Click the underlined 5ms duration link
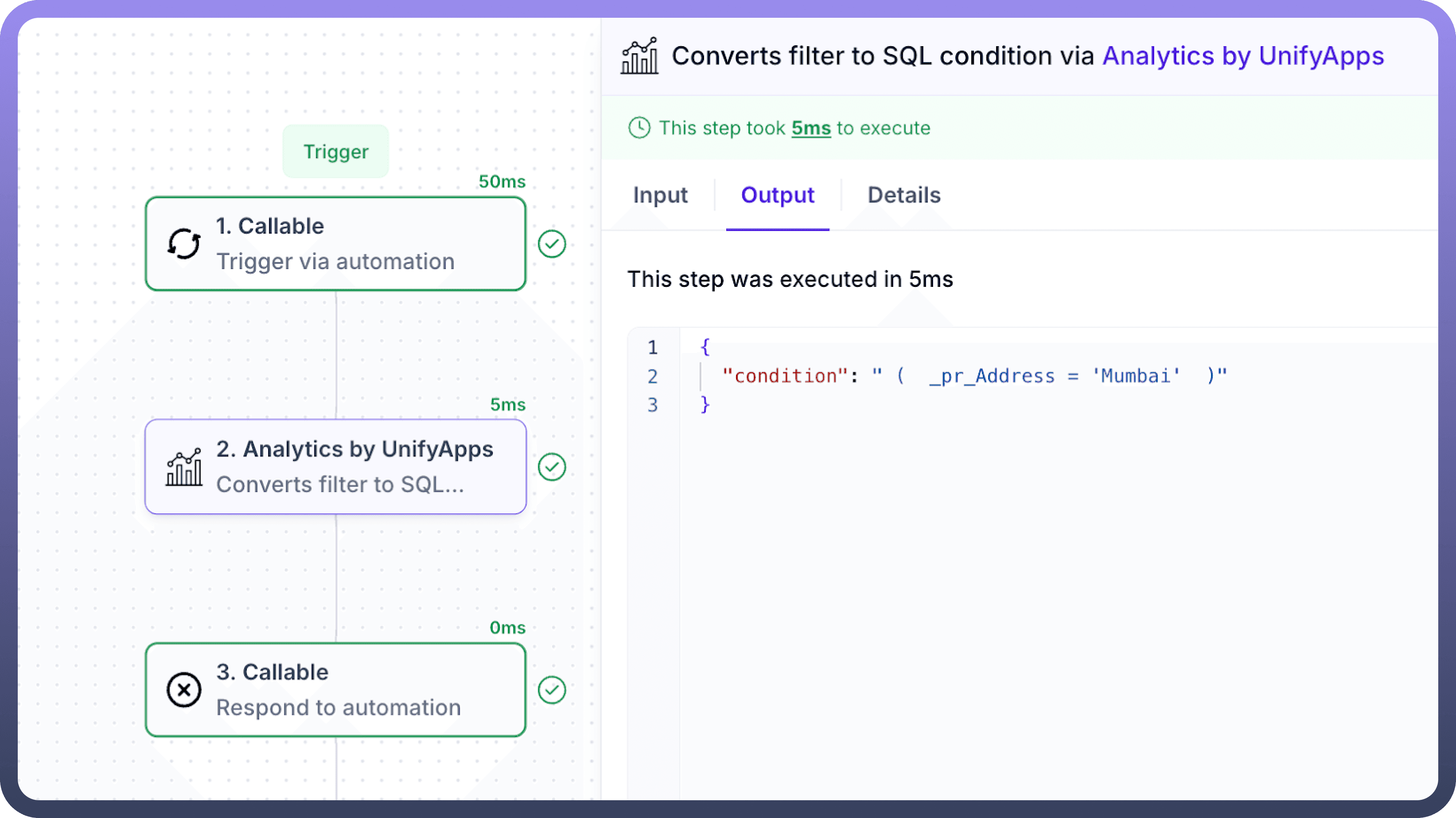 click(811, 128)
